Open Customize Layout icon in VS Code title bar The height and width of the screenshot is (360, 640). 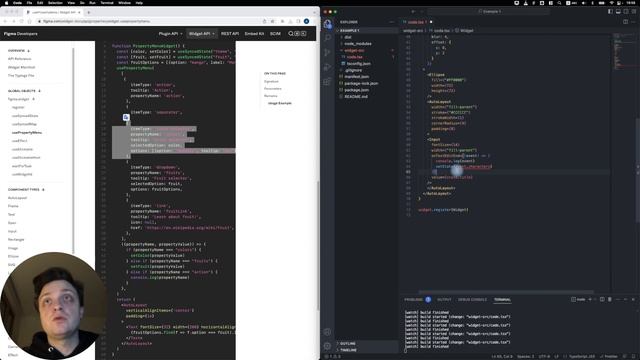(x=634, y=11)
